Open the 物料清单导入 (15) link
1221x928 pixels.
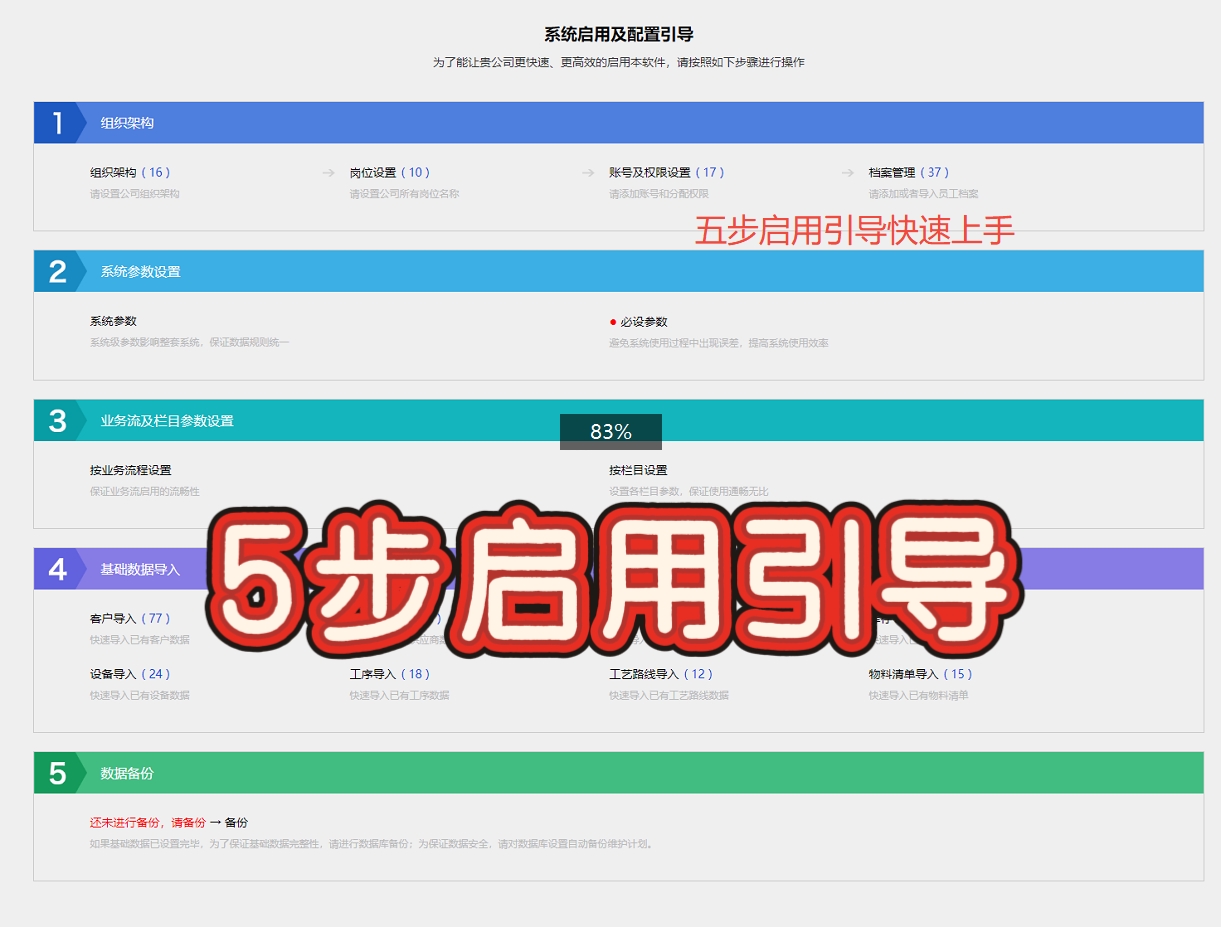point(921,674)
